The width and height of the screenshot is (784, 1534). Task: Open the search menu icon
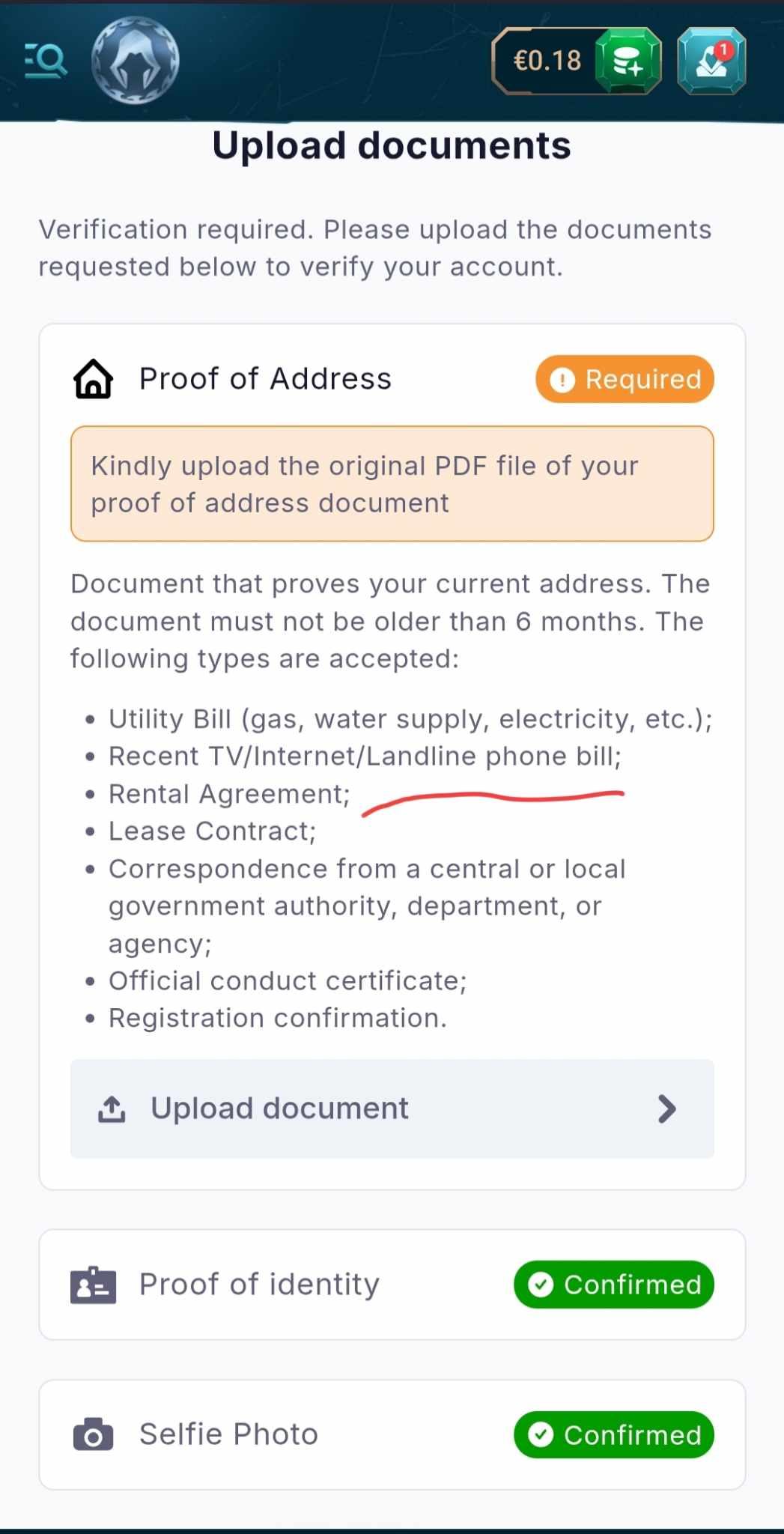click(x=46, y=61)
